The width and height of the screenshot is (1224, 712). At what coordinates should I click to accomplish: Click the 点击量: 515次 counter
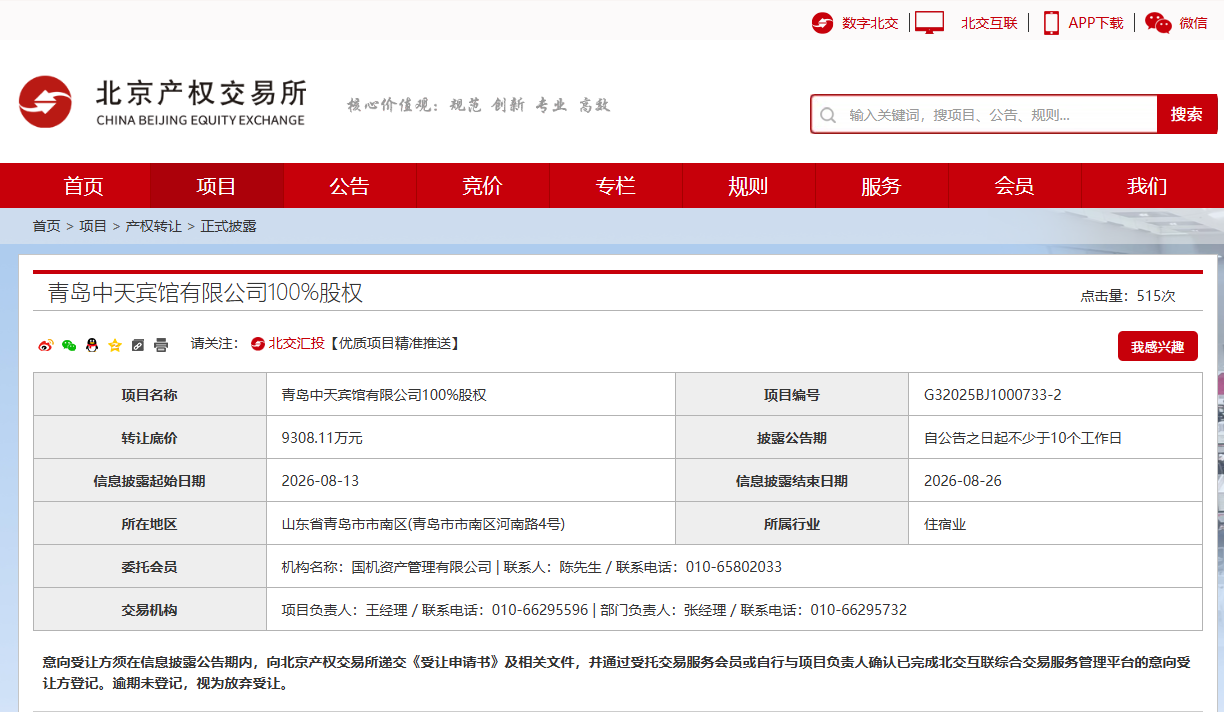(x=1127, y=296)
